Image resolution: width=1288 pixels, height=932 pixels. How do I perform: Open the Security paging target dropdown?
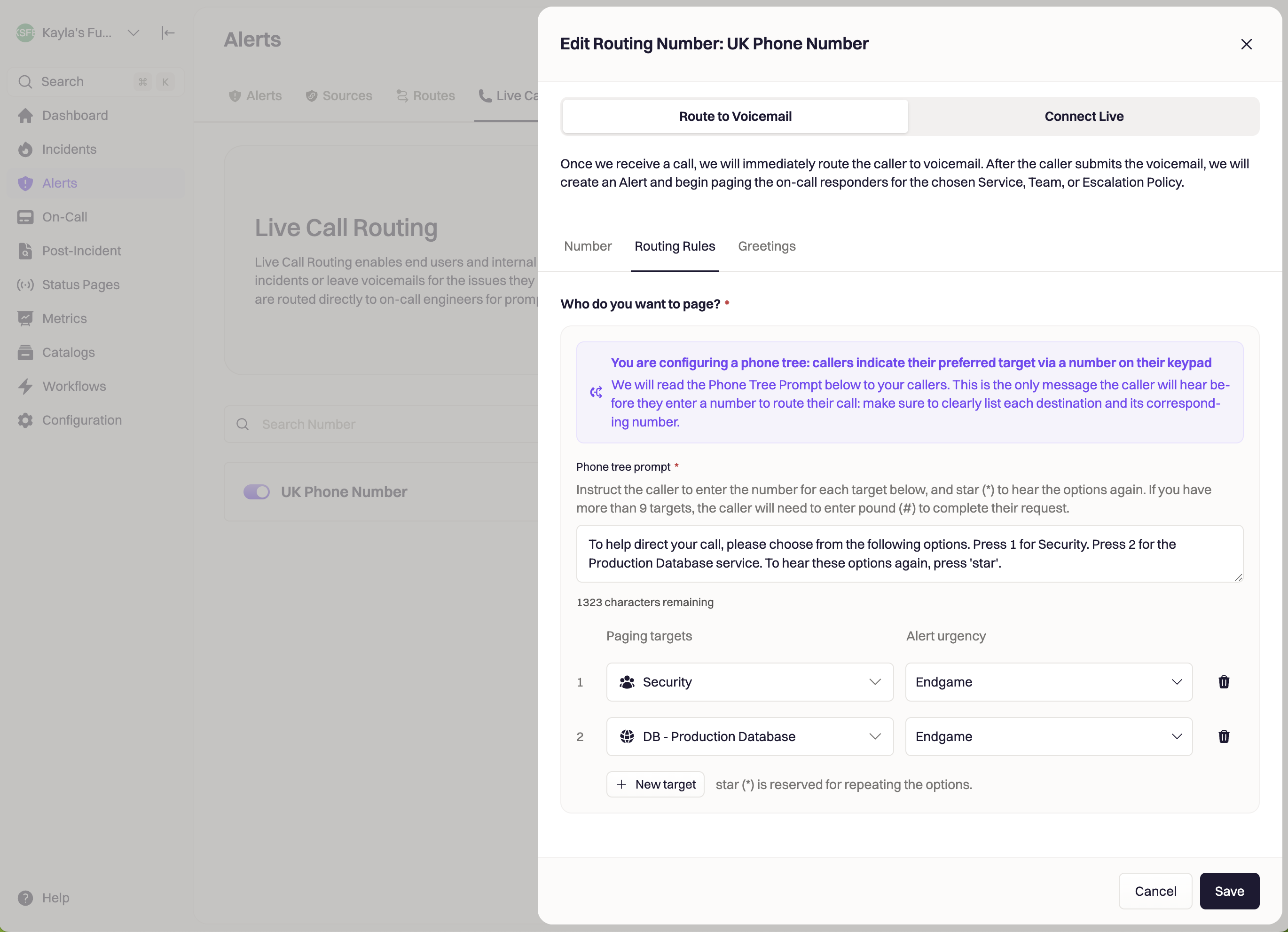749,681
